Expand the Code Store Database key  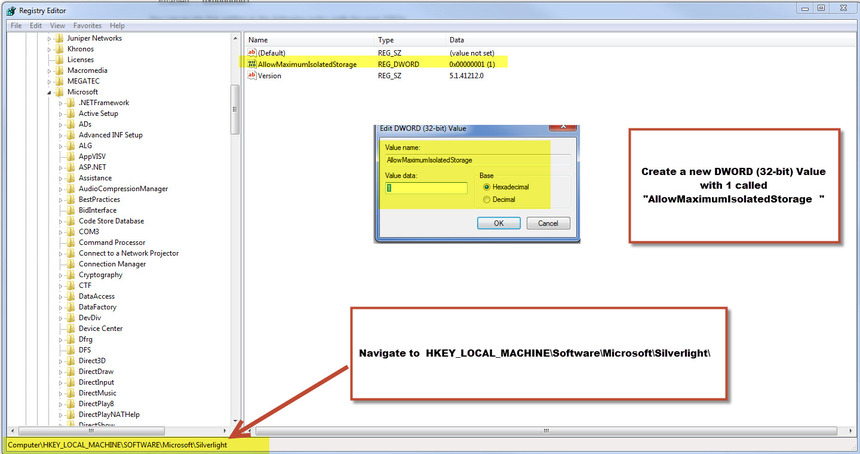point(61,222)
